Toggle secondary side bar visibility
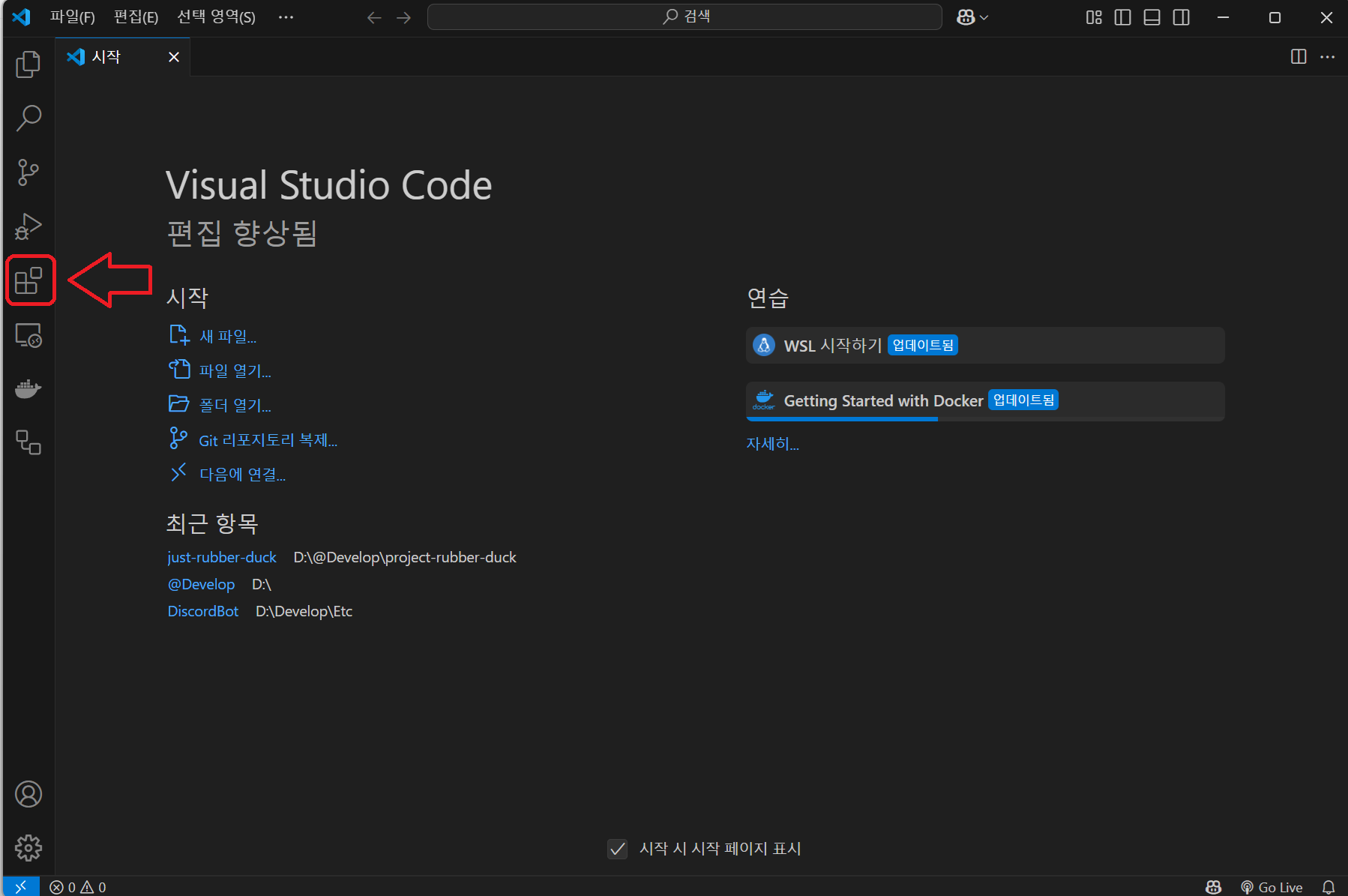 (x=1181, y=17)
